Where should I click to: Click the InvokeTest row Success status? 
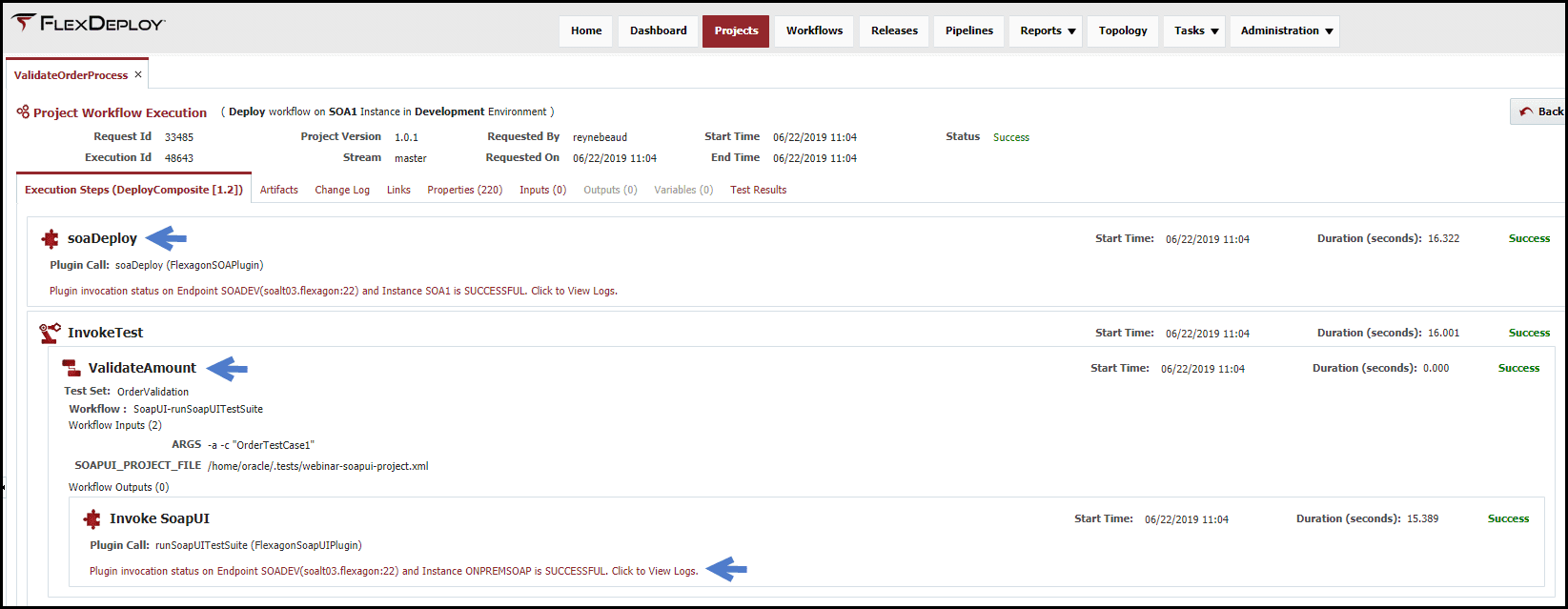(1529, 333)
